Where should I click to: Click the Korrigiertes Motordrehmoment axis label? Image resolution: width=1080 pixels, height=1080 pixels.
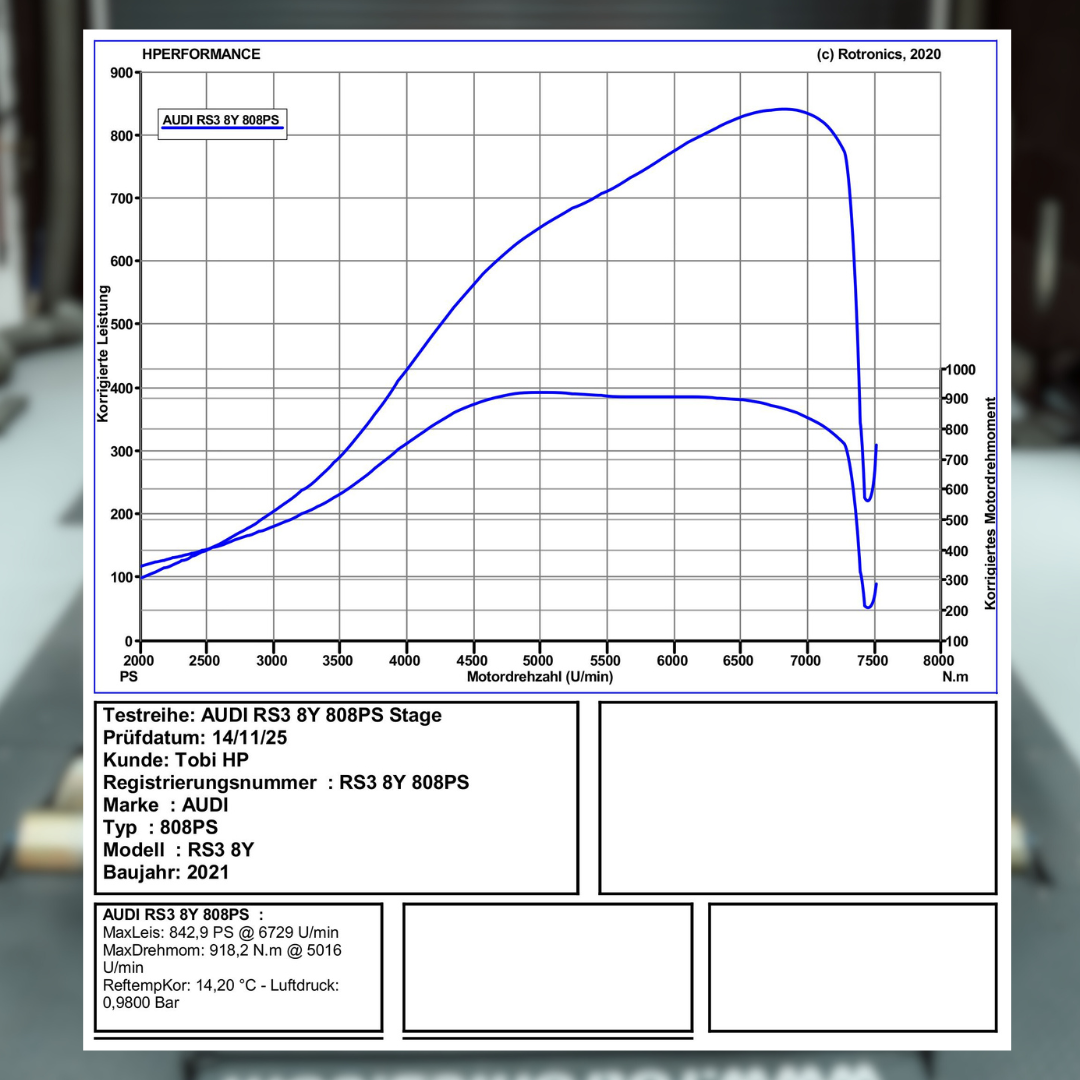(x=990, y=504)
